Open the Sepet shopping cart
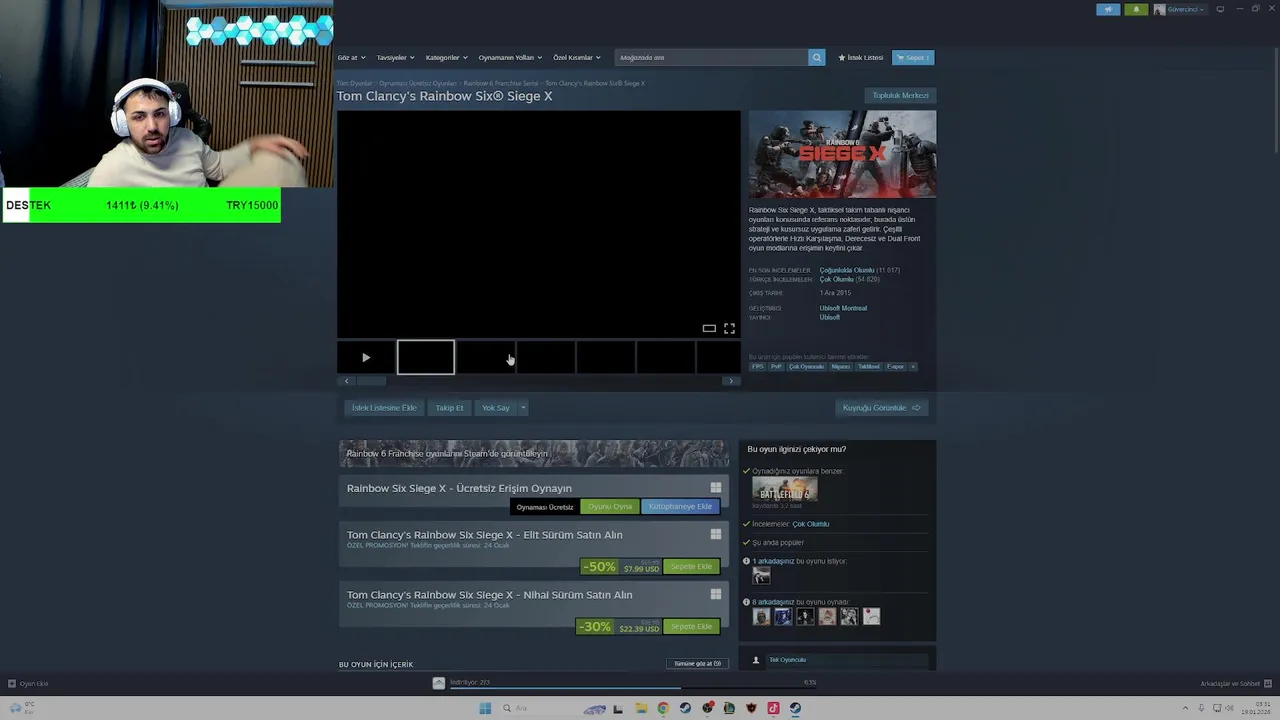This screenshot has width=1280, height=720. [x=913, y=57]
